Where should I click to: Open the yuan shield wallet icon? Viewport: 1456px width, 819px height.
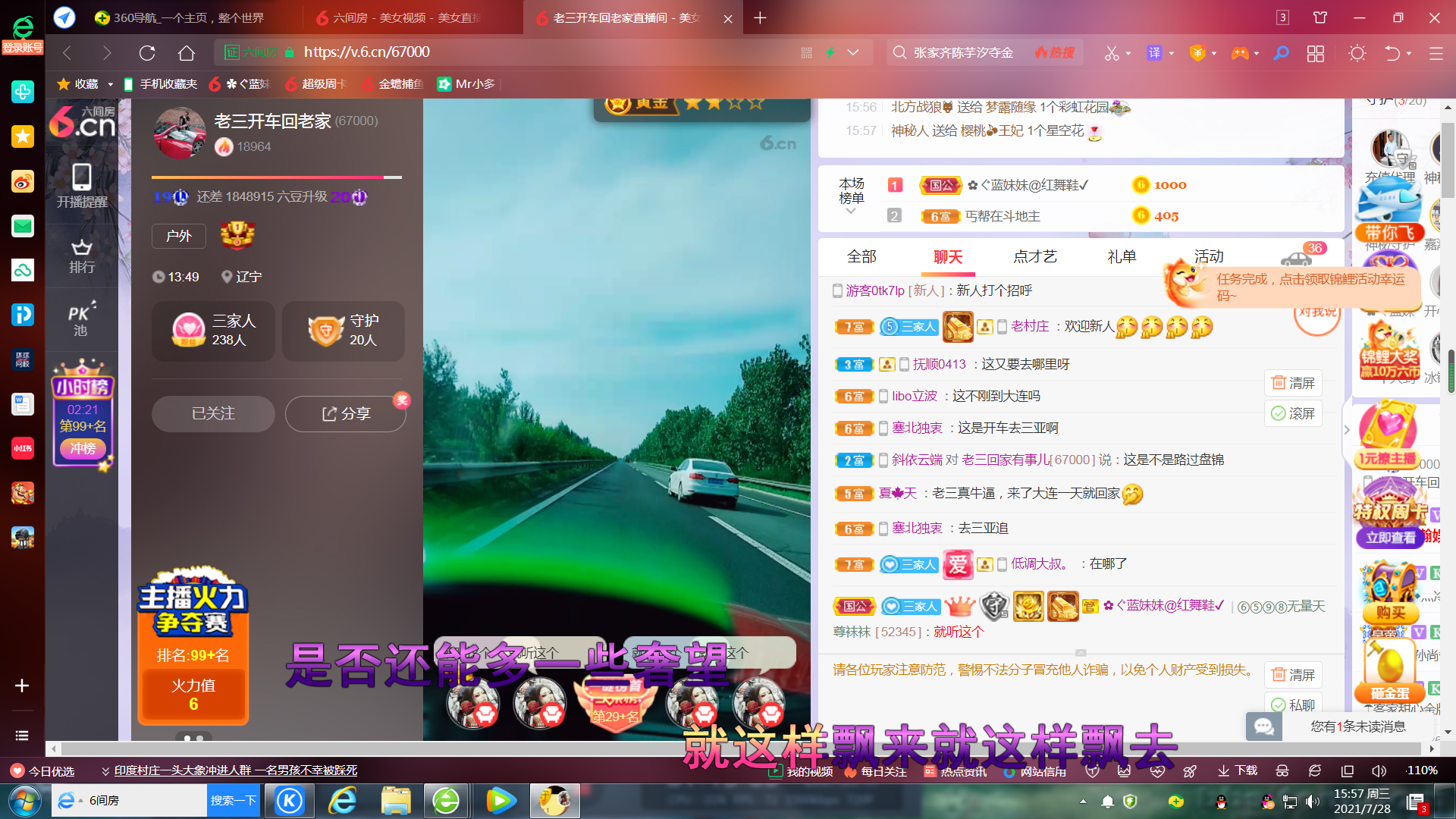pos(1197,53)
